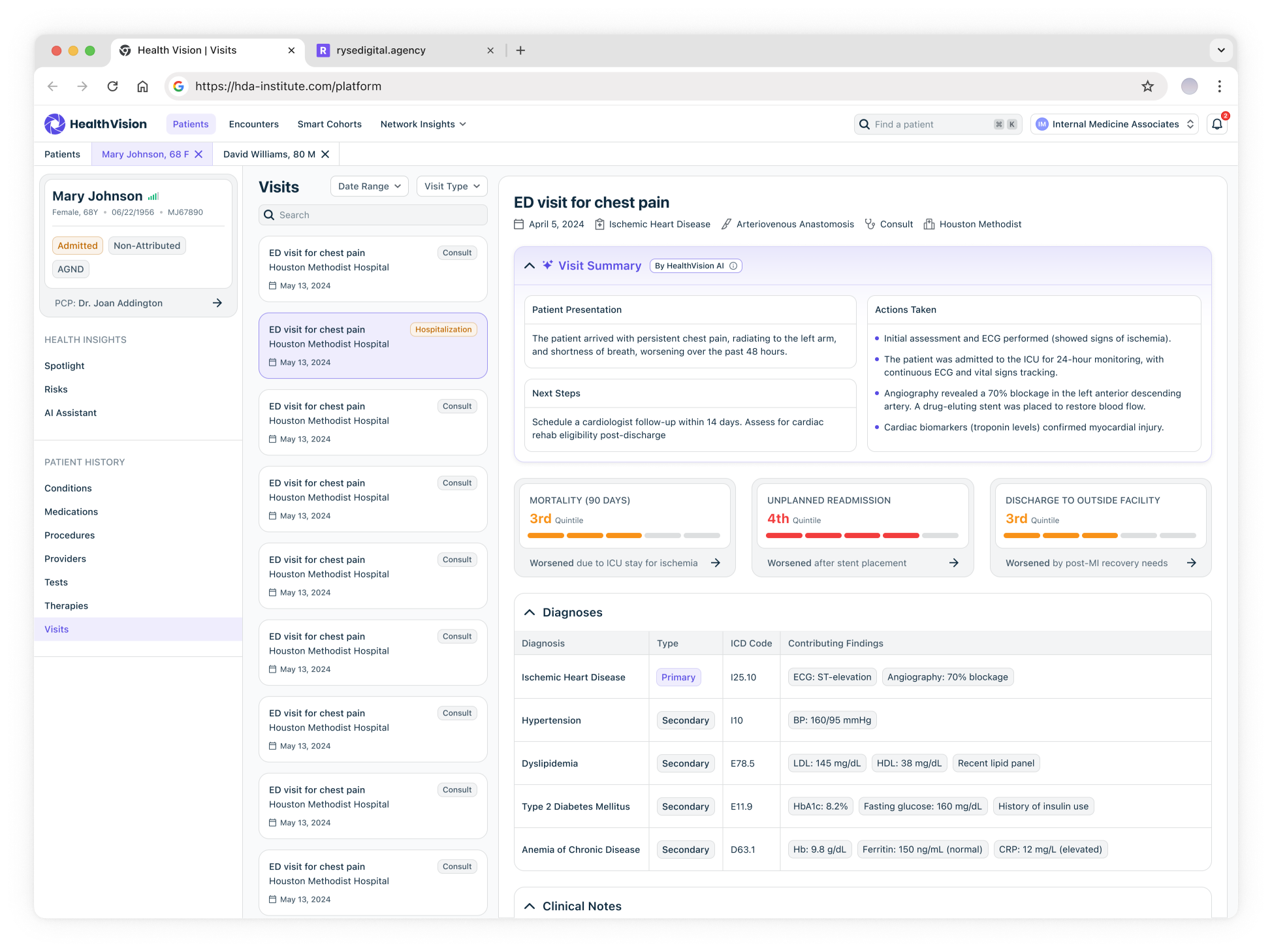Image resolution: width=1272 pixels, height=952 pixels.
Task: Switch to the Encounters tab
Action: tap(253, 124)
